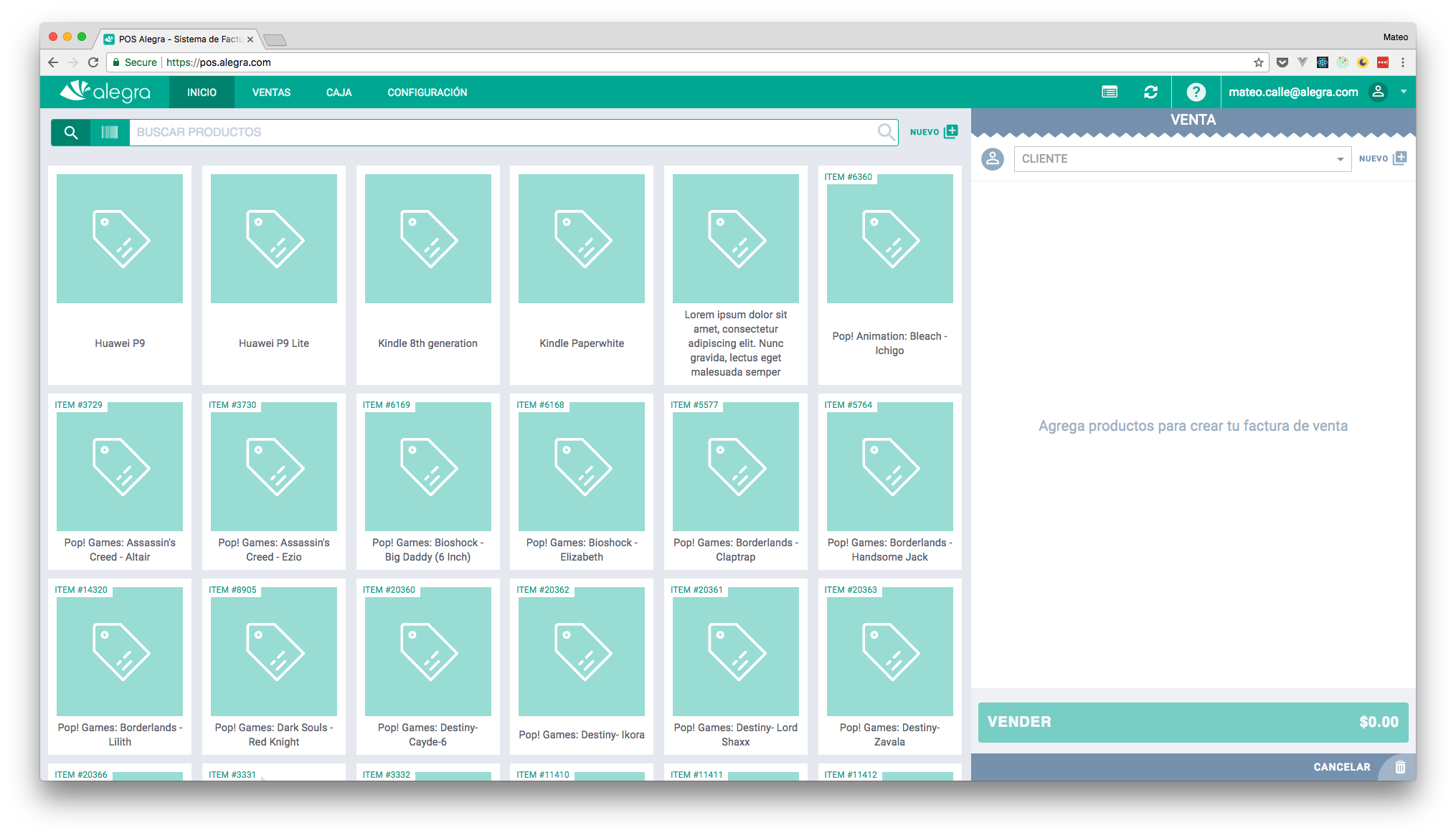Click the new client plus icon
1456x838 pixels.
pos(1399,158)
